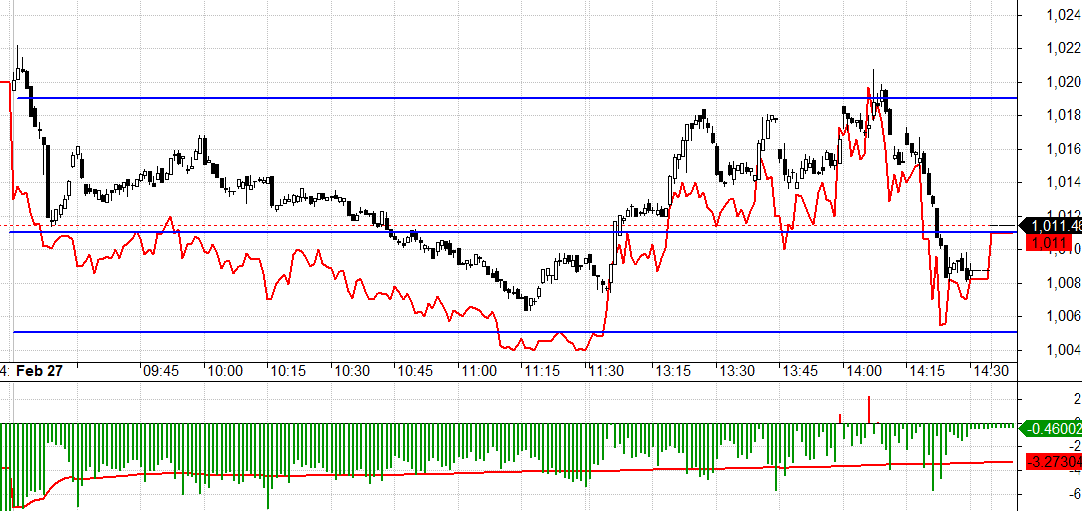
Task: Click the 10:30 time axis label
Action: (351, 371)
